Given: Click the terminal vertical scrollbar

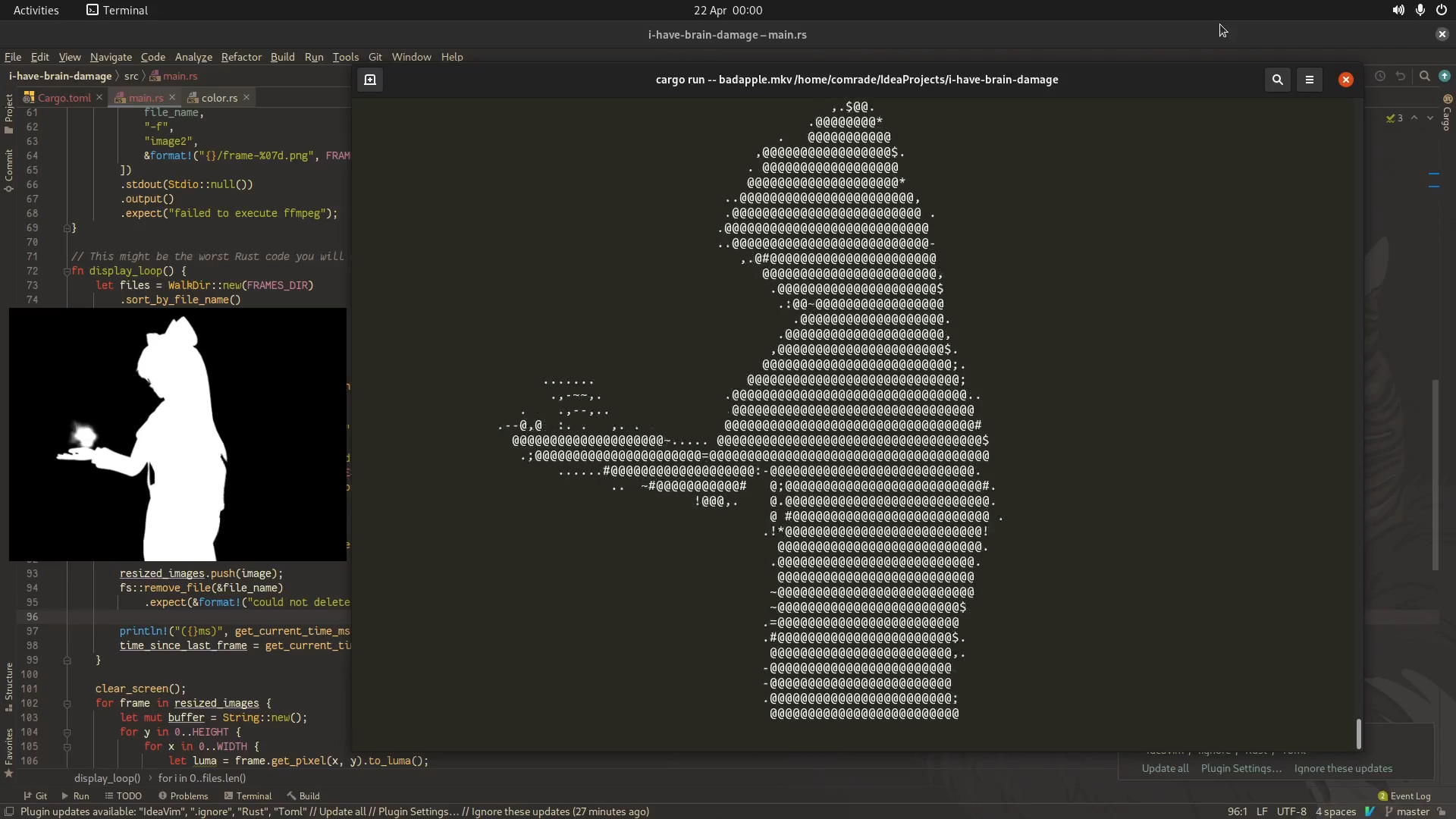Looking at the screenshot, I should [1358, 733].
